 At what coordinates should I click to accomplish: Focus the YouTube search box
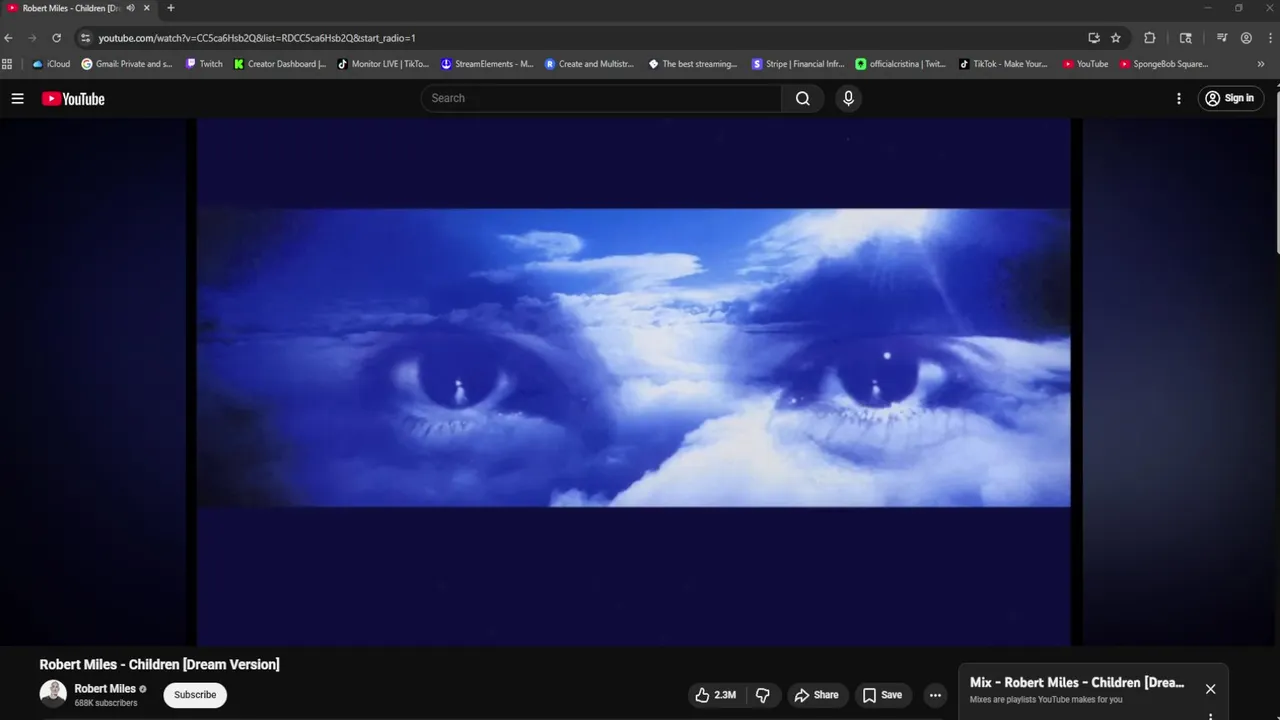[x=602, y=98]
